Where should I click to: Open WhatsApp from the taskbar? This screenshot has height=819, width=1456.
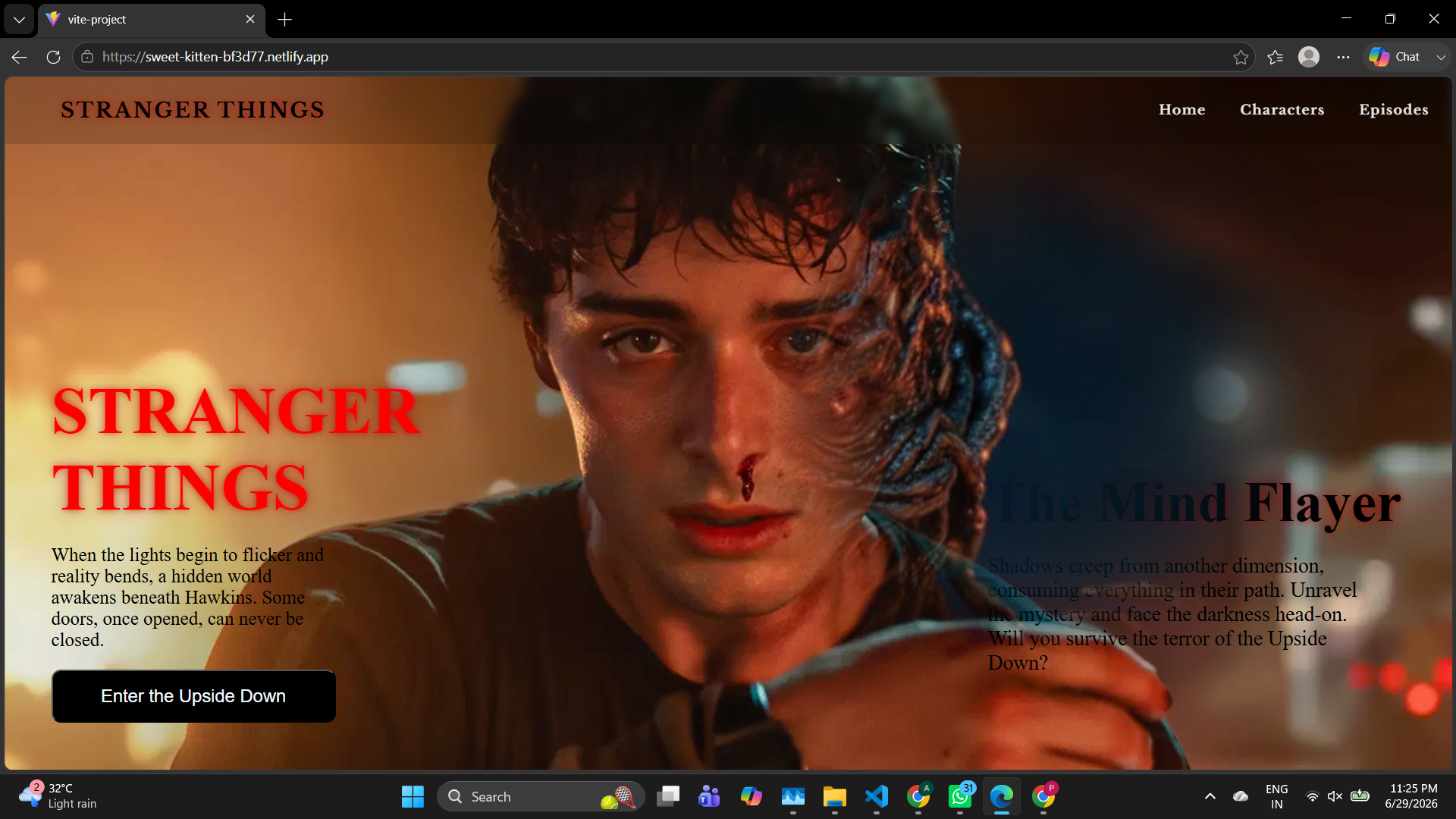click(x=960, y=797)
